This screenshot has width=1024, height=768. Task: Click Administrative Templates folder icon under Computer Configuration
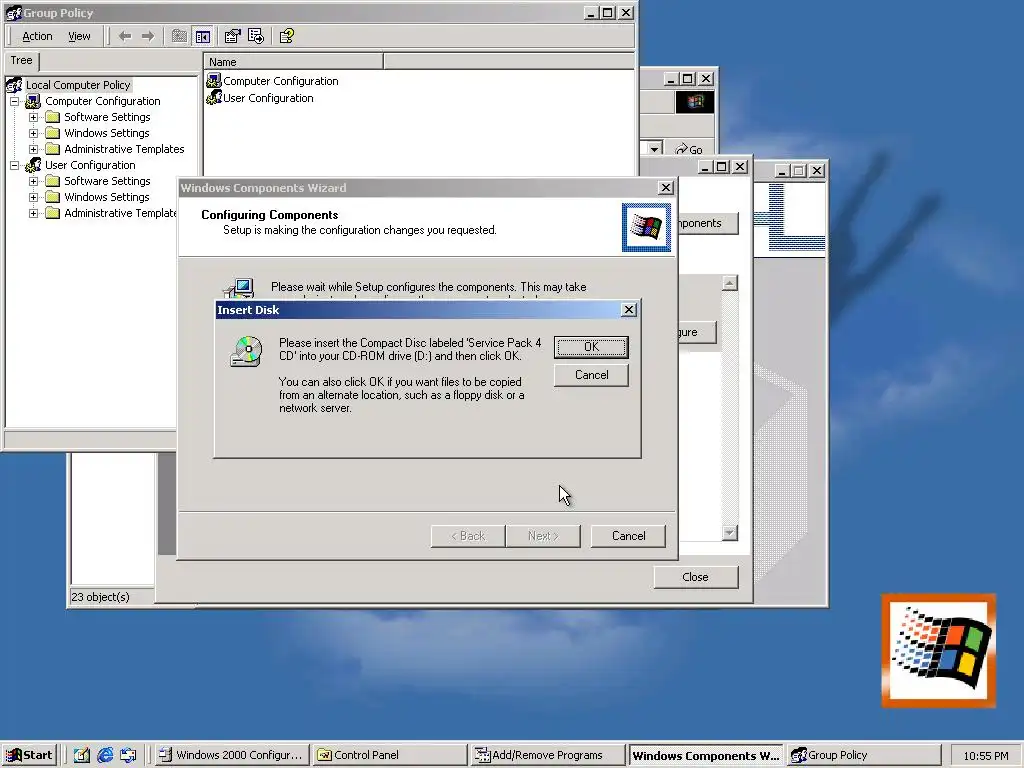pyautogui.click(x=53, y=149)
